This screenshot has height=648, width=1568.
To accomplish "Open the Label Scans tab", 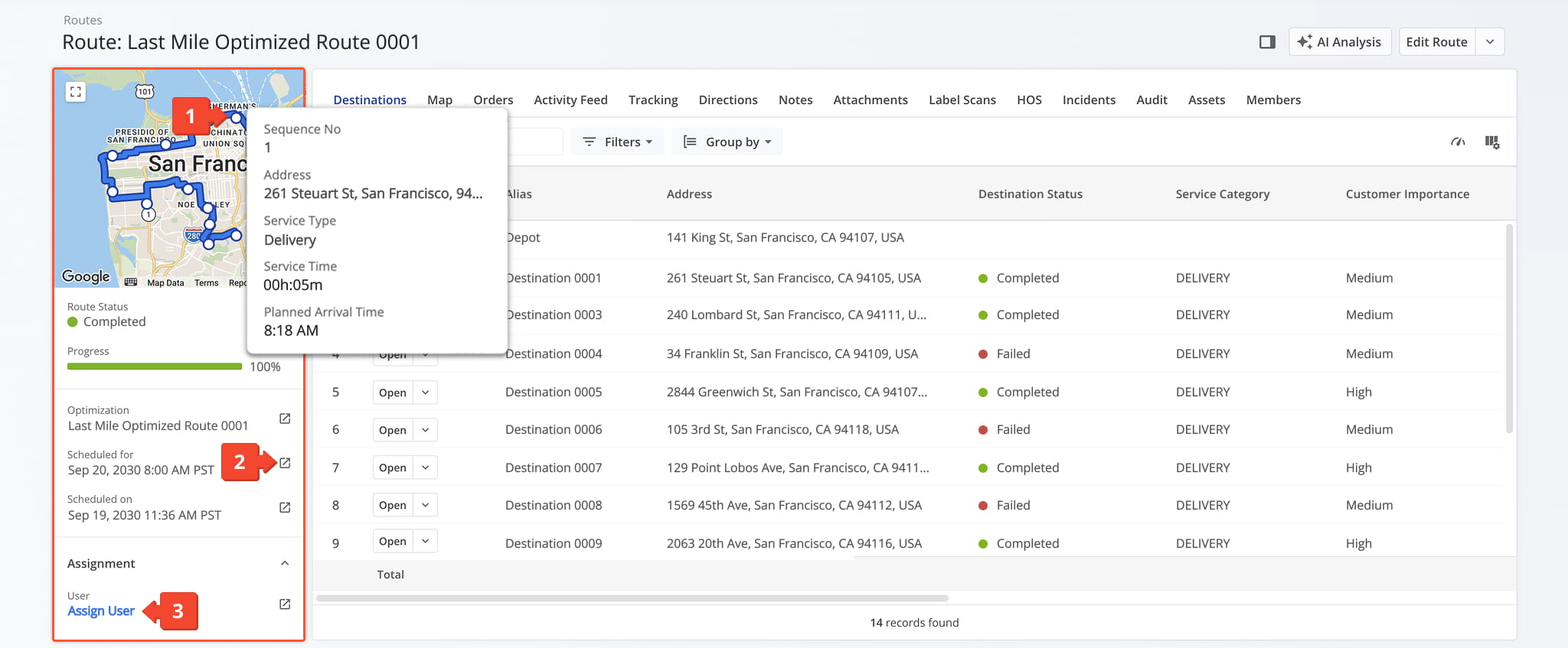I will click(962, 100).
